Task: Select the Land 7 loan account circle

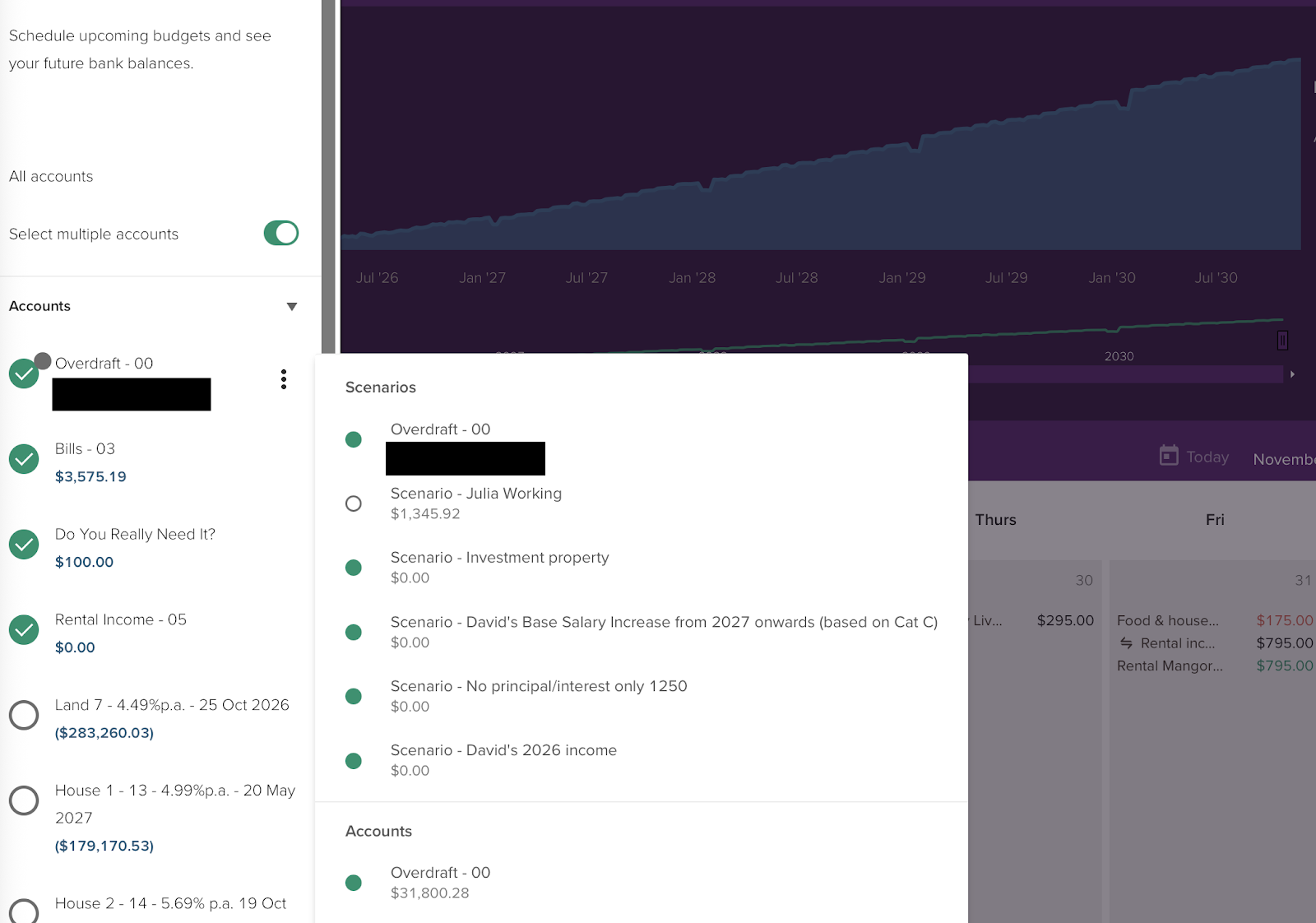Action: (x=24, y=716)
